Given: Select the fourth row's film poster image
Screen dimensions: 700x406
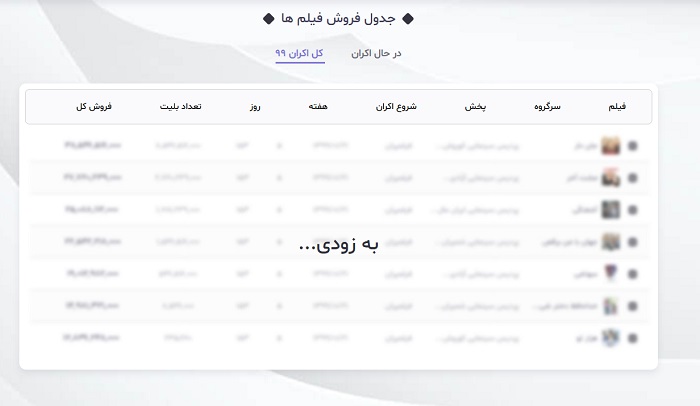Looking at the screenshot, I should pos(610,242).
